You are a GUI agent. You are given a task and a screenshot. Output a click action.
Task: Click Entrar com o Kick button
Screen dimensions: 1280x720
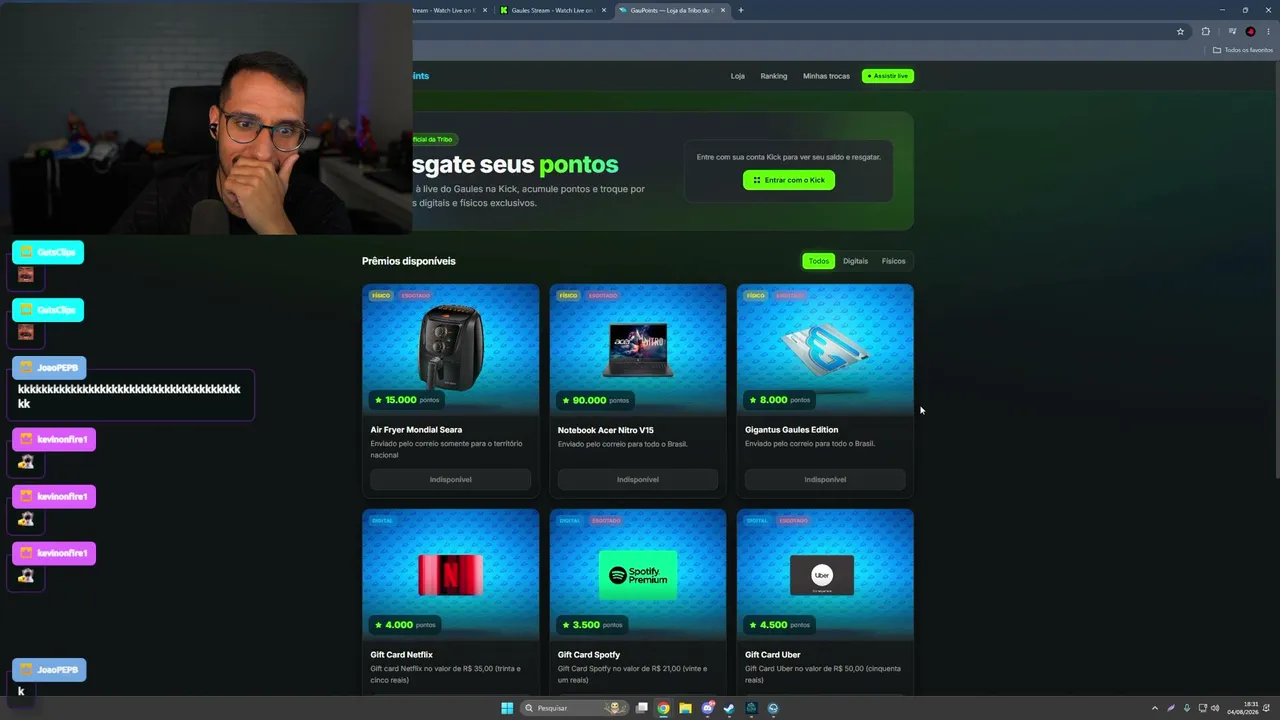pyautogui.click(x=789, y=180)
